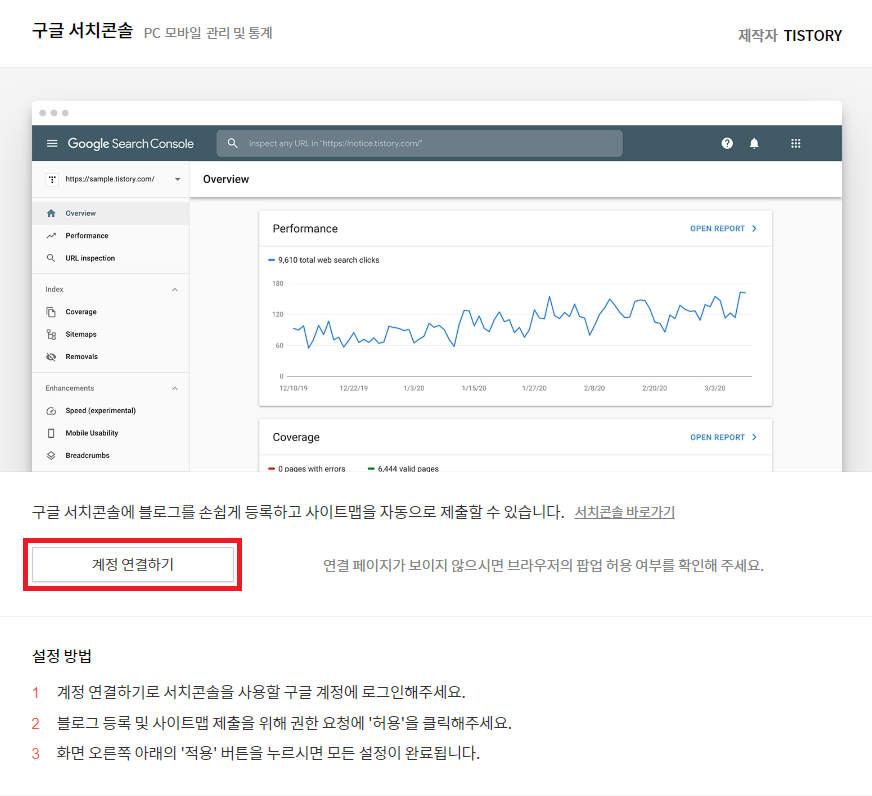Click the Inspect any URL search field
The image size is (872, 796).
(419, 144)
